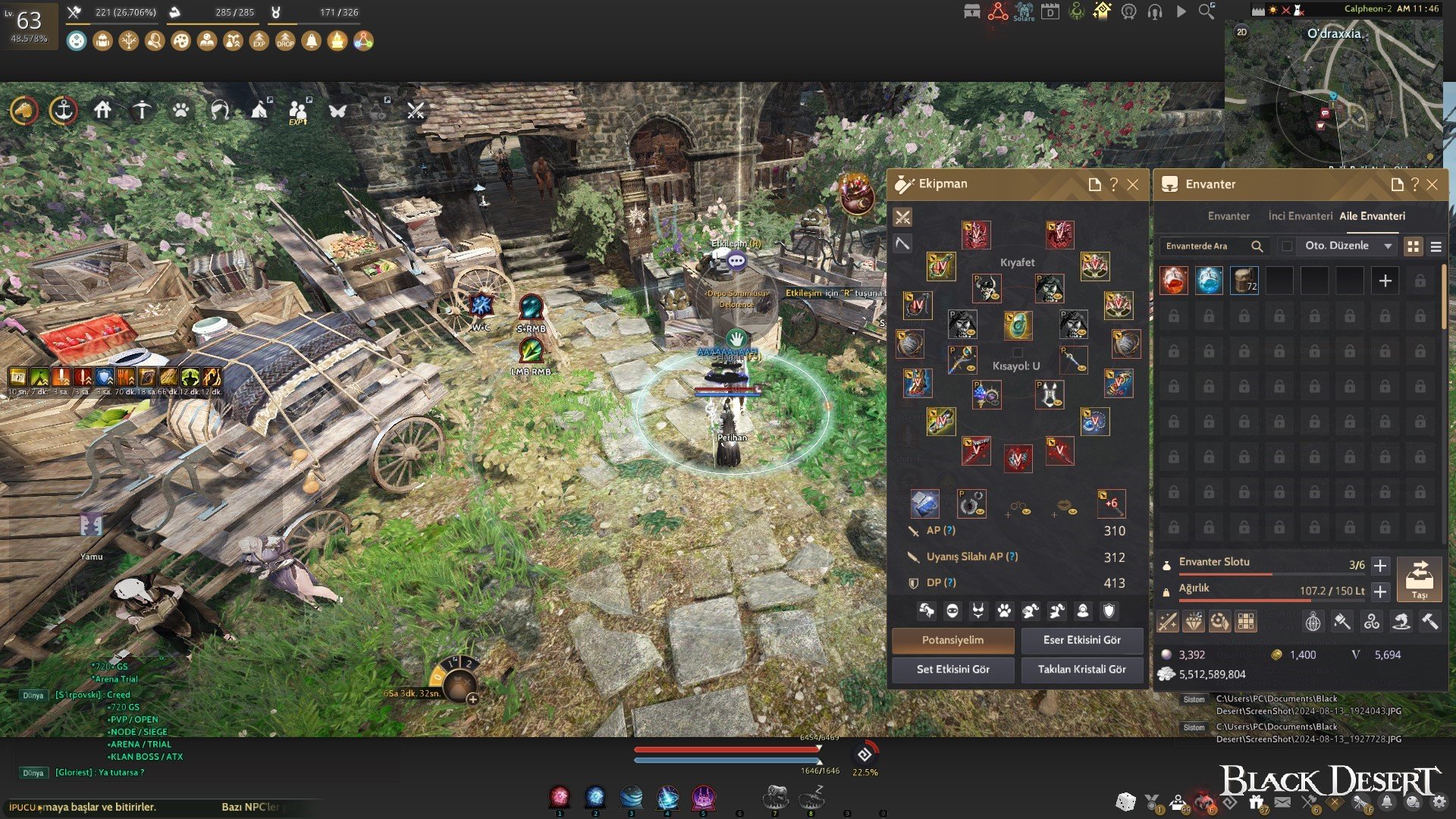The width and height of the screenshot is (1456, 819).
Task: Click the Envanter tab
Action: click(1228, 216)
